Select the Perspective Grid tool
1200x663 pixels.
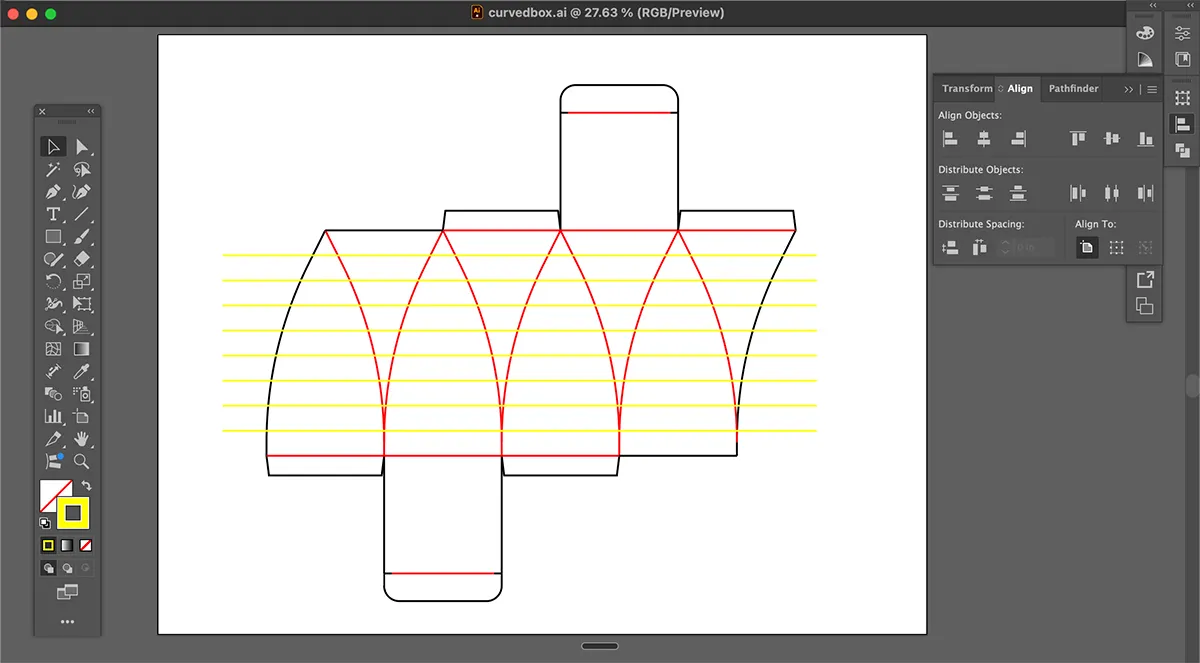coord(82,327)
